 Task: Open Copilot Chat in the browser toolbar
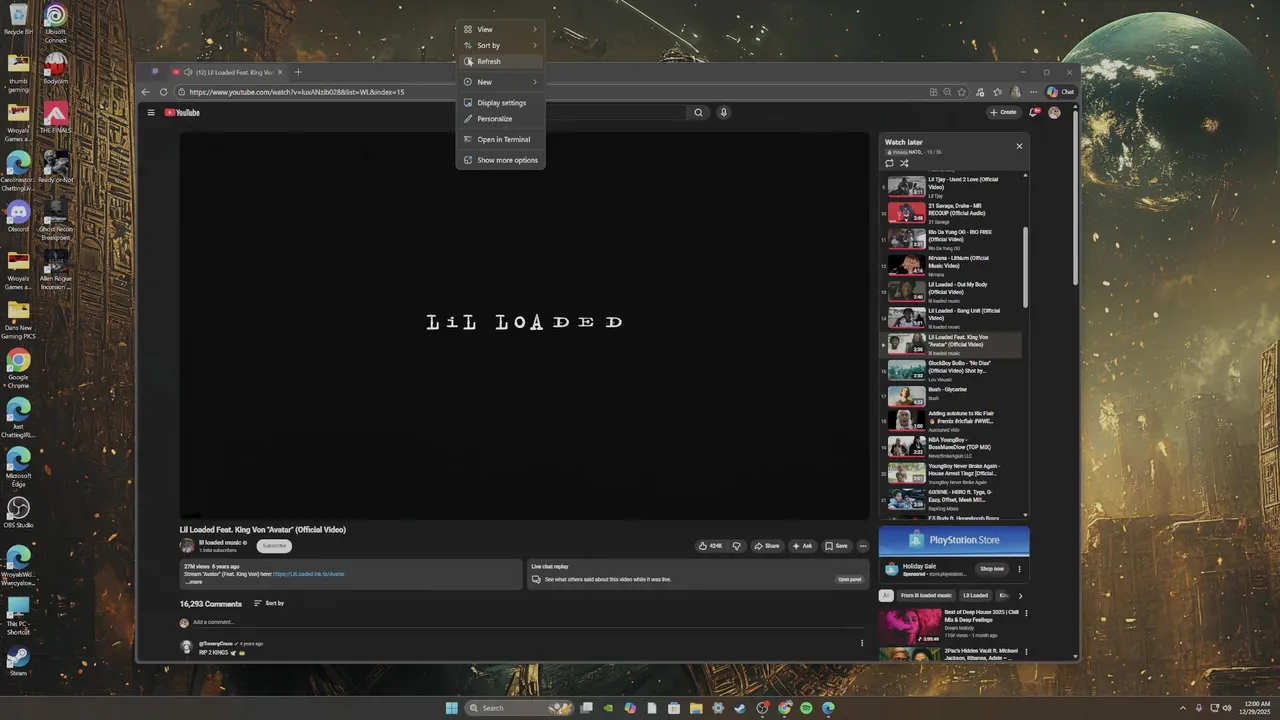[x=1061, y=92]
